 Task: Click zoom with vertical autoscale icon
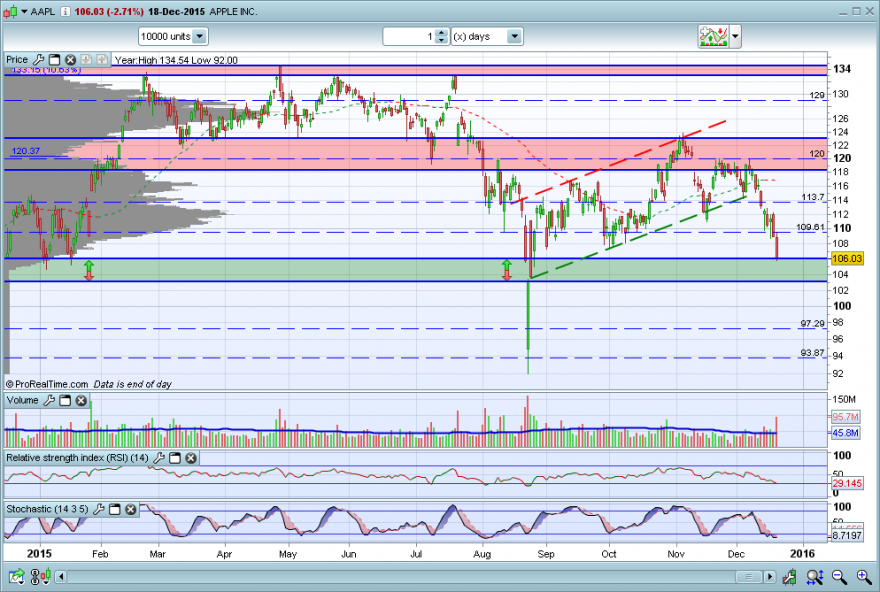click(x=814, y=576)
